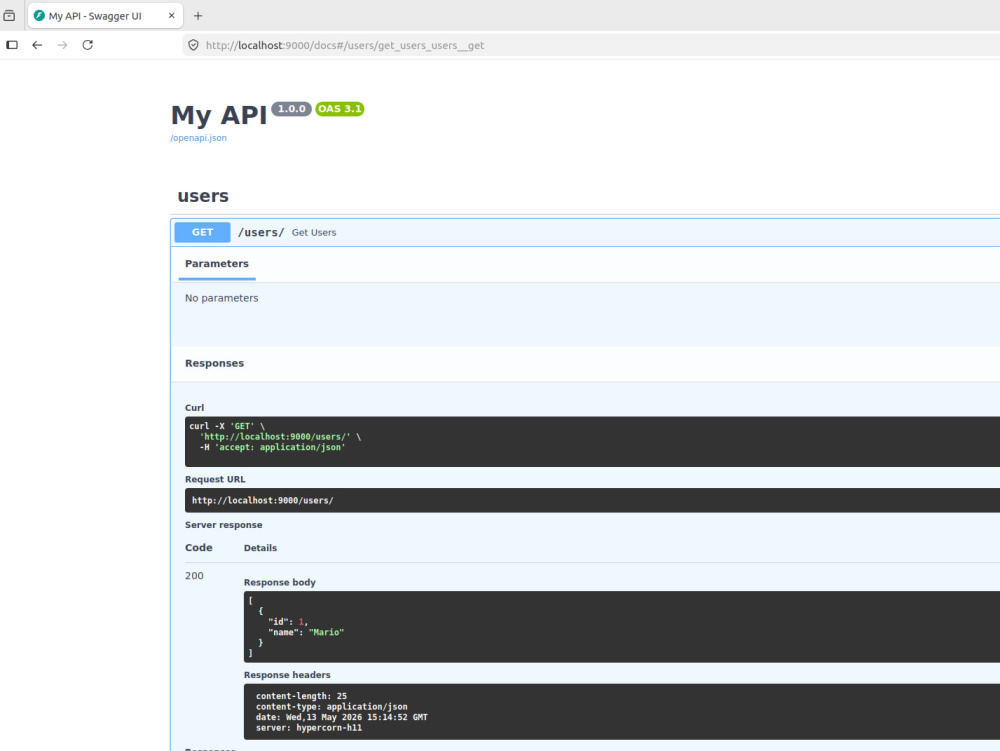
Task: Collapse the users section heading
Action: pyautogui.click(x=203, y=196)
